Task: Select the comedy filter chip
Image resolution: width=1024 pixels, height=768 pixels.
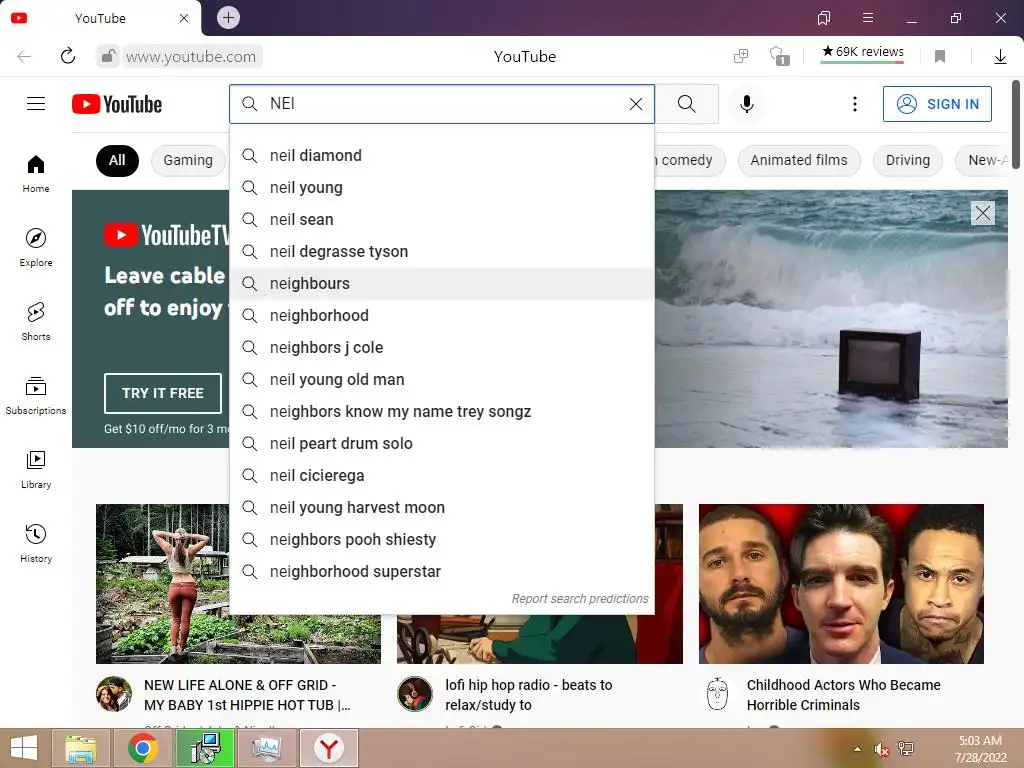Action: 690,161
